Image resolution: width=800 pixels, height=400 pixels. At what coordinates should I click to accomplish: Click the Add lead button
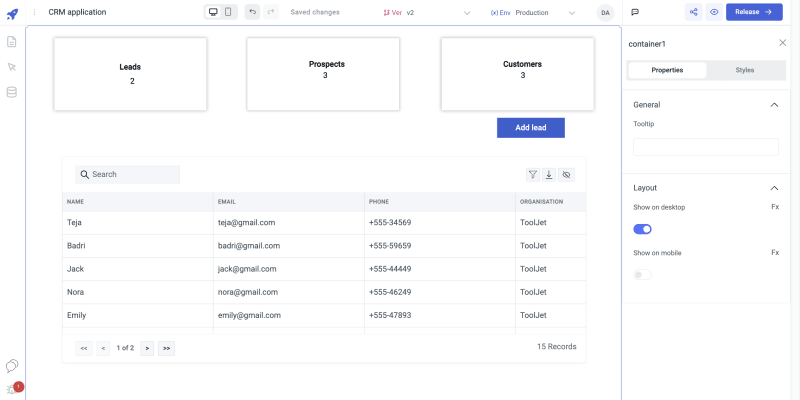(x=531, y=128)
